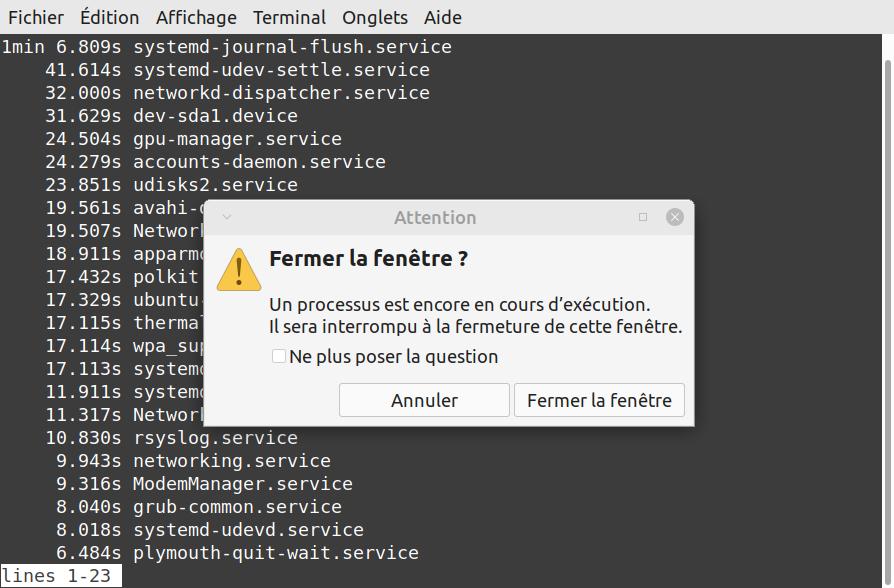Close the Attention dialog with X icon

coord(675,217)
